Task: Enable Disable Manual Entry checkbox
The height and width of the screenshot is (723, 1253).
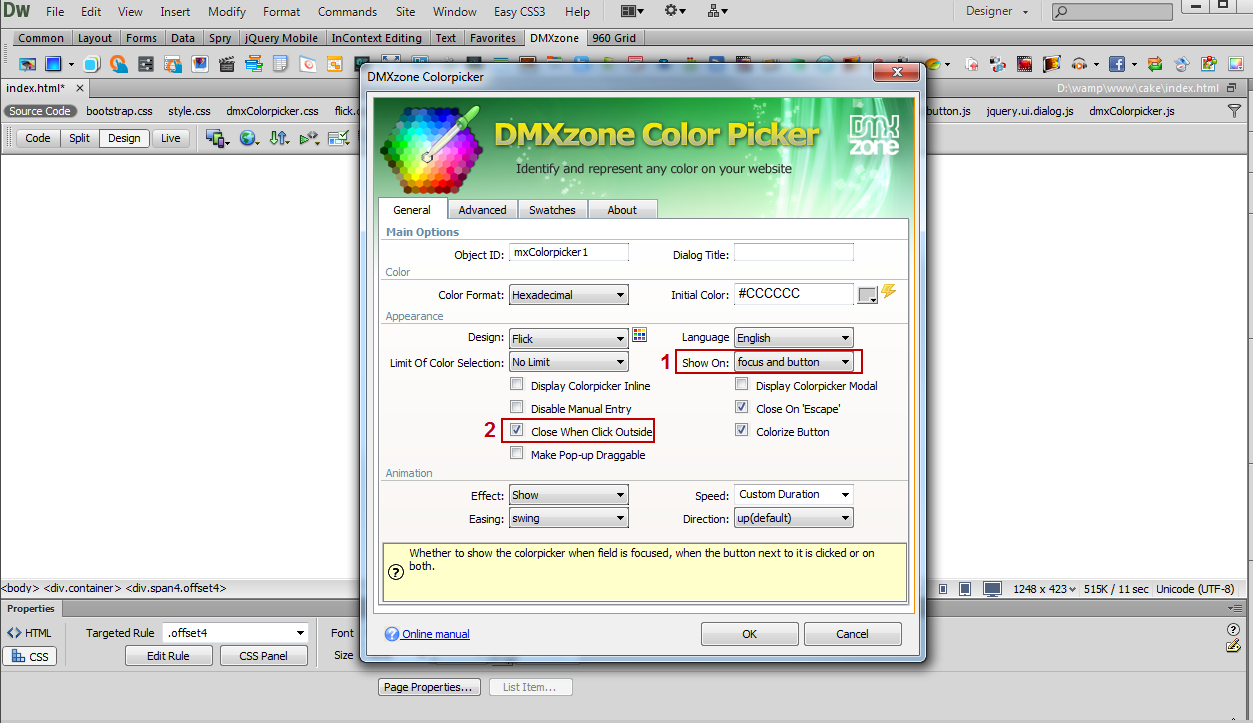Action: coord(517,407)
